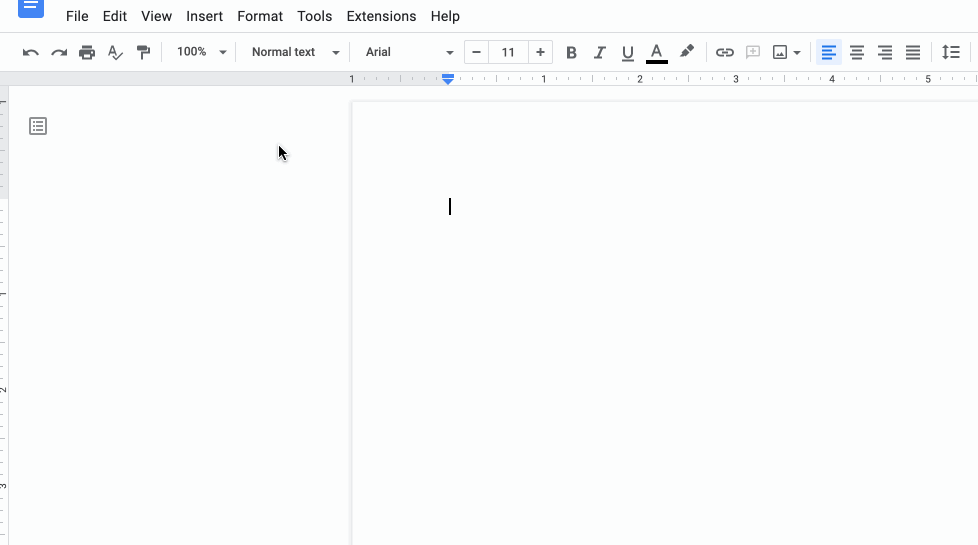Image resolution: width=978 pixels, height=545 pixels.
Task: Set right alignment
Action: 884,52
